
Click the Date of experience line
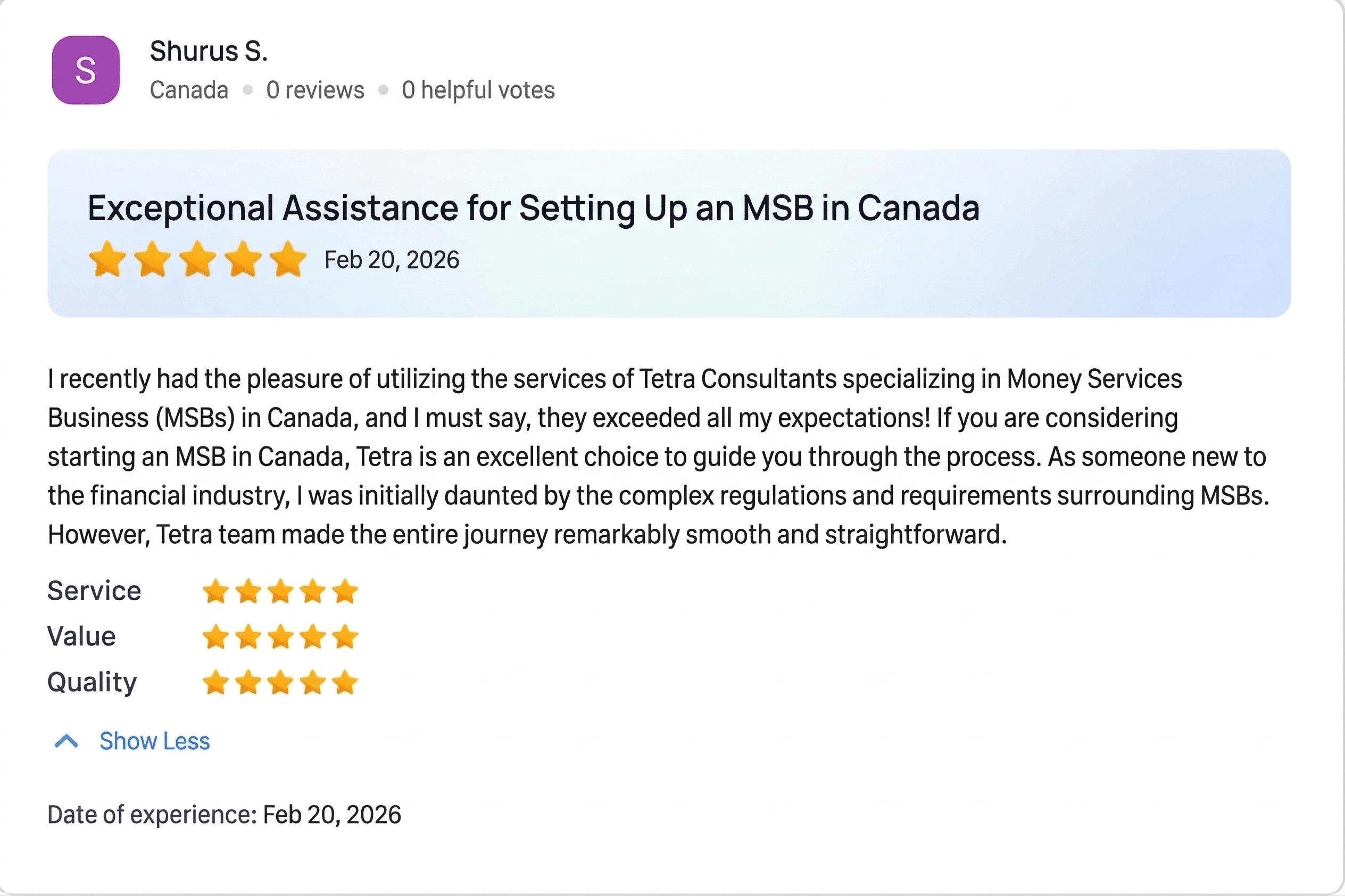[224, 814]
